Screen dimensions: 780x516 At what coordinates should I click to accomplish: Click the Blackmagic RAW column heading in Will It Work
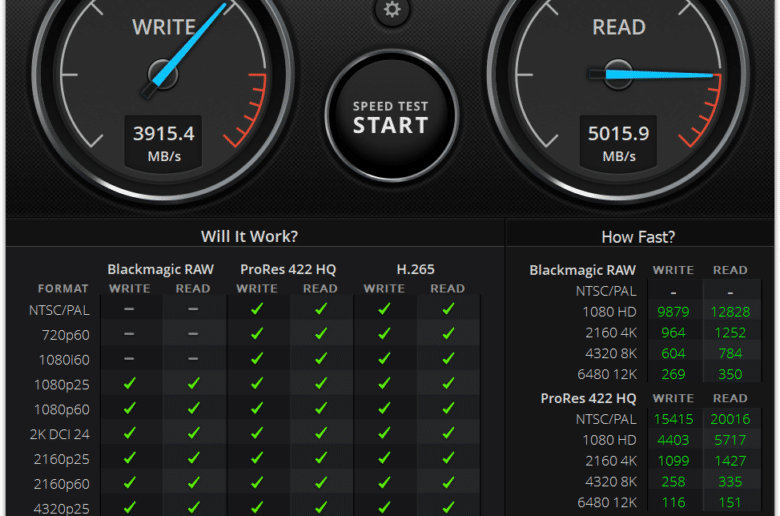pos(161,269)
